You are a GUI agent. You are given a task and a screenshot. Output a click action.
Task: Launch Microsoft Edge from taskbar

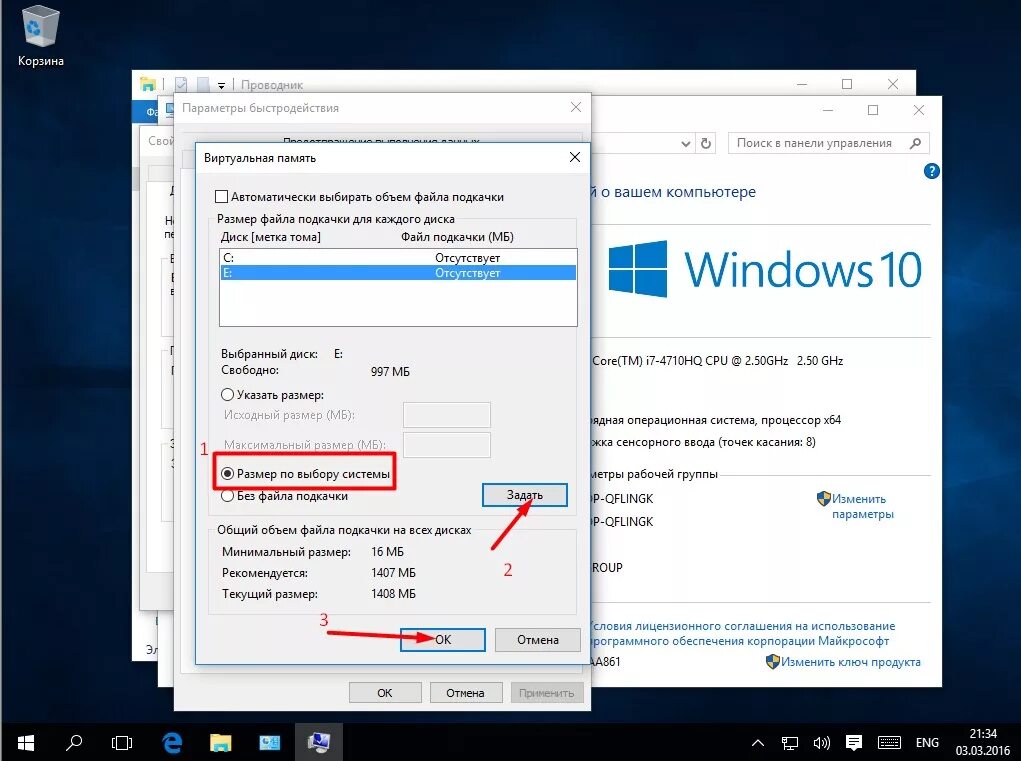coord(172,742)
